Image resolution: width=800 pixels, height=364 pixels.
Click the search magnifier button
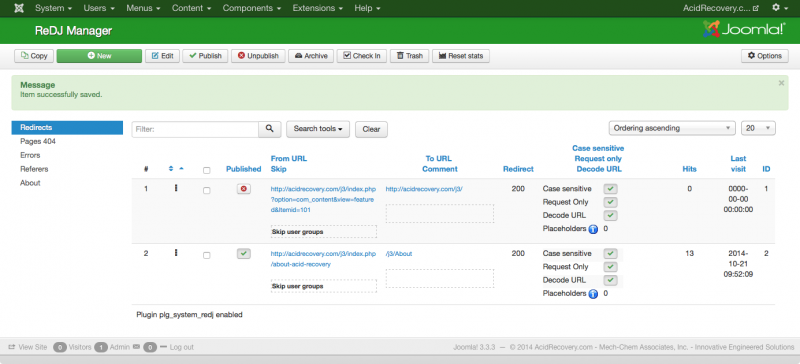click(270, 129)
